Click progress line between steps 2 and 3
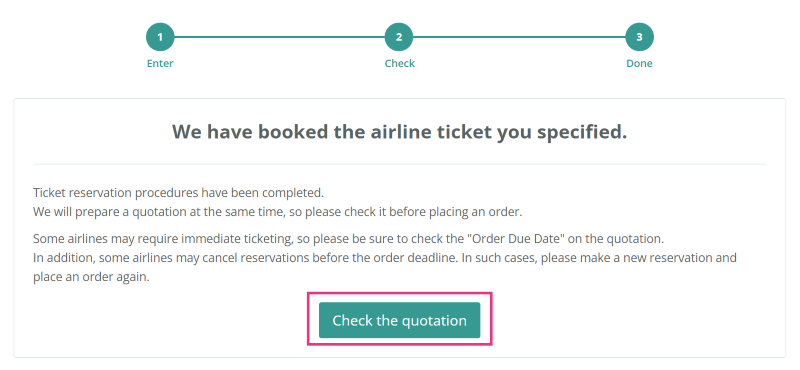This screenshot has height=370, width=800. coord(519,37)
